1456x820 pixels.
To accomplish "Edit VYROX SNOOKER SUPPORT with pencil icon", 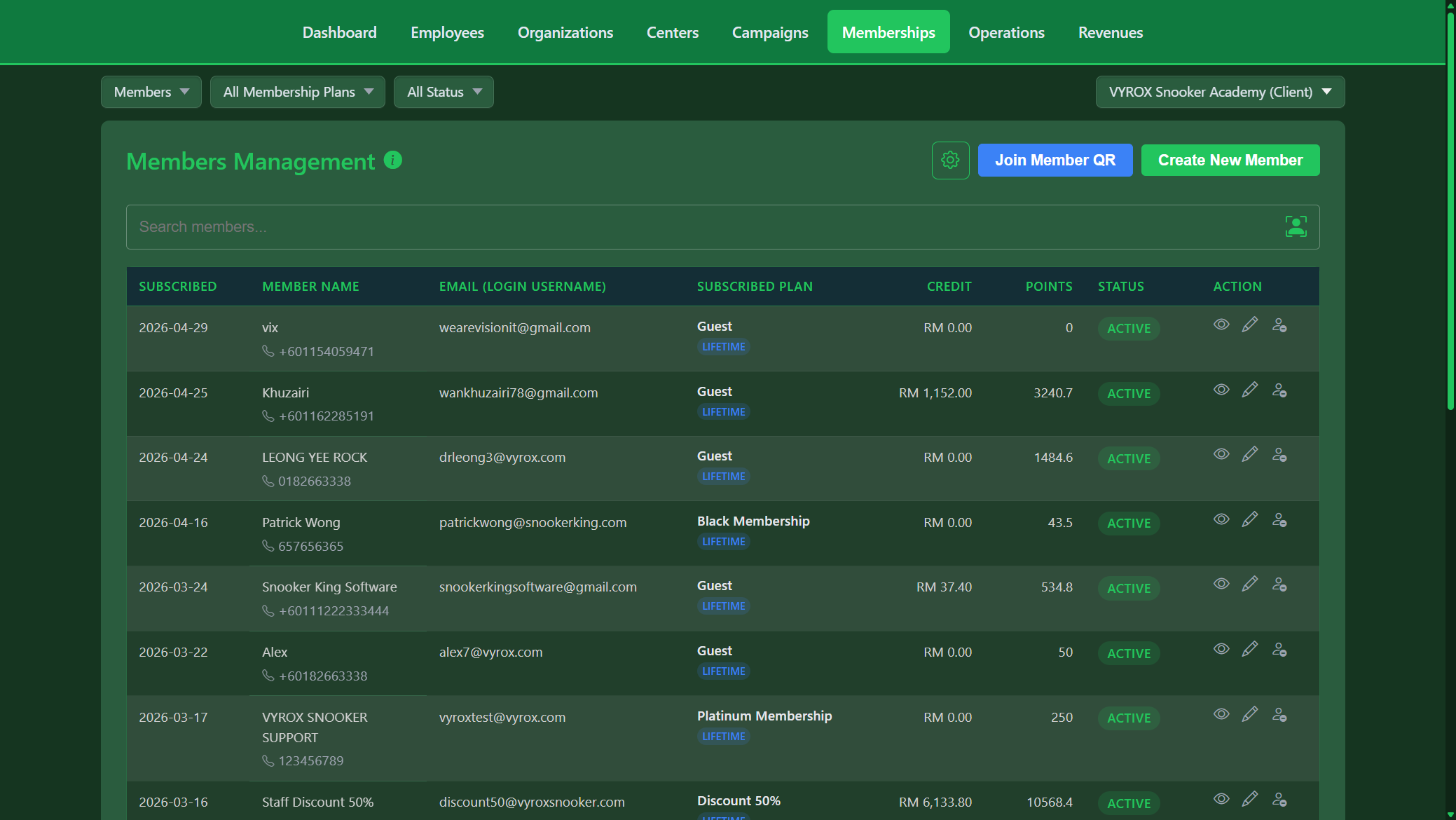I will pos(1250,714).
